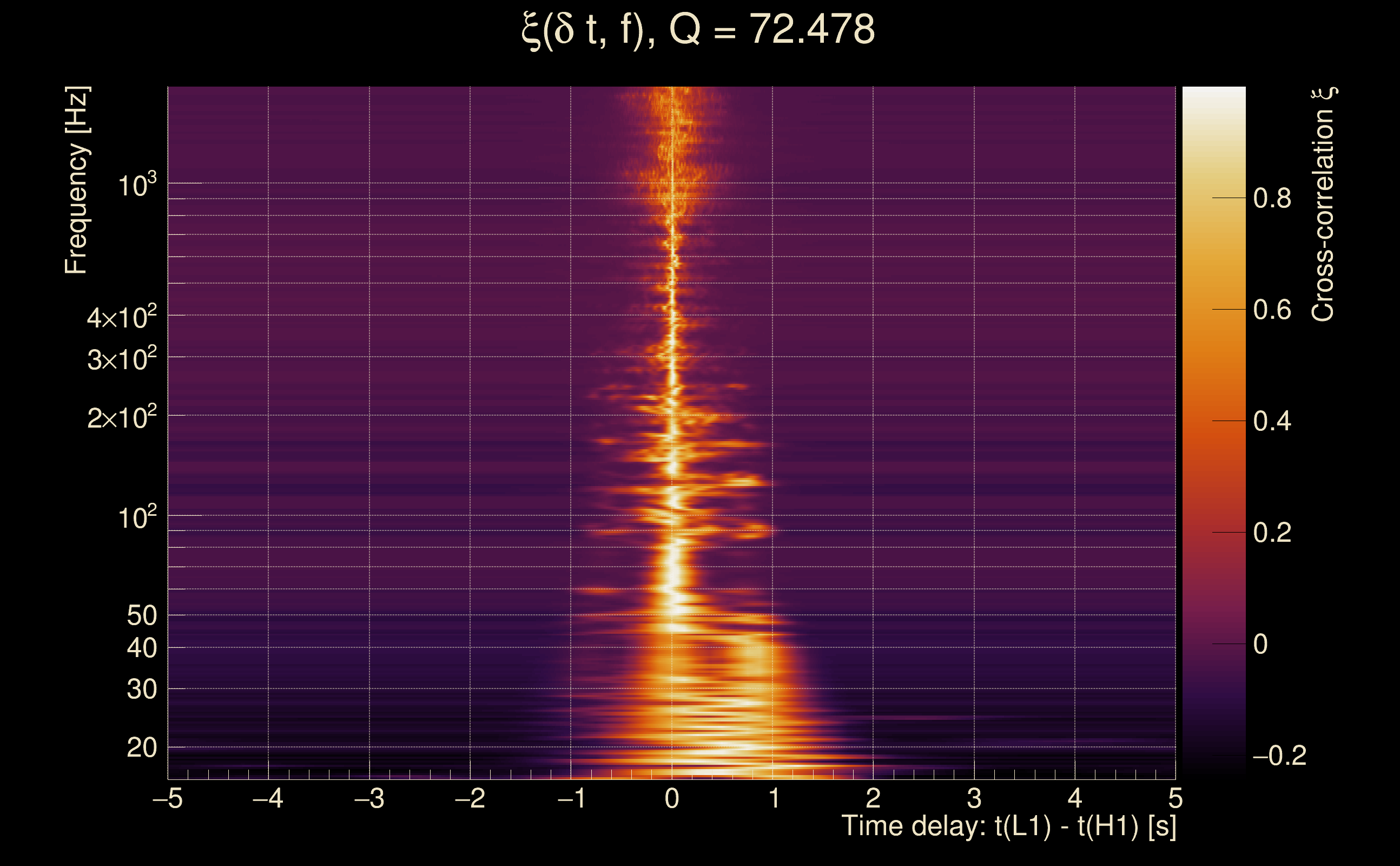1400x866 pixels.
Task: Click the x-axis tick label 0
Action: click(672, 799)
